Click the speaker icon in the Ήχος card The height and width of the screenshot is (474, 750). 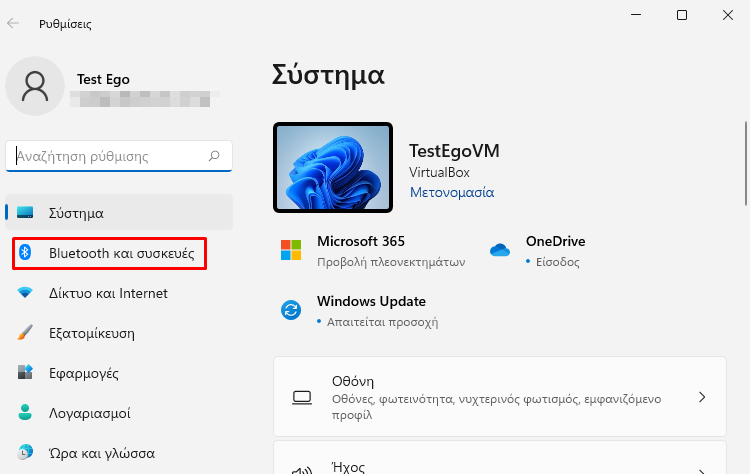click(302, 471)
